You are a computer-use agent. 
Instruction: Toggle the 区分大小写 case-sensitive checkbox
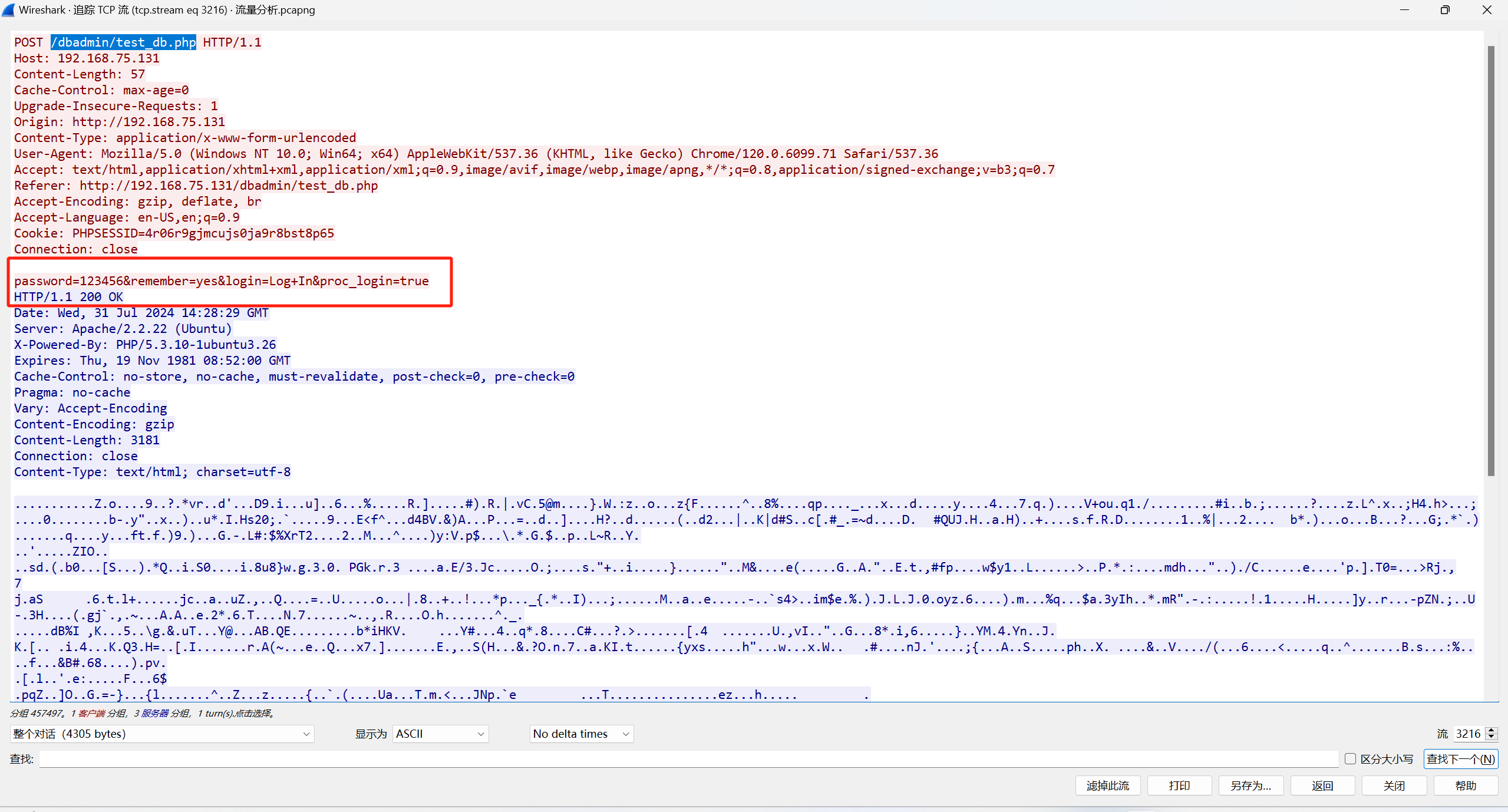1350,759
